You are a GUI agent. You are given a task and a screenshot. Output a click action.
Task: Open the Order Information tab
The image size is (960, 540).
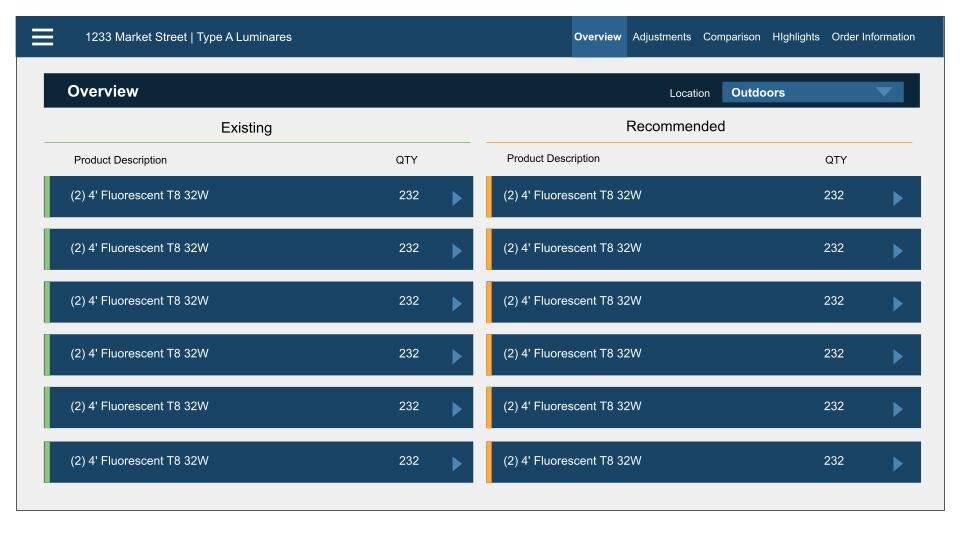tap(873, 37)
